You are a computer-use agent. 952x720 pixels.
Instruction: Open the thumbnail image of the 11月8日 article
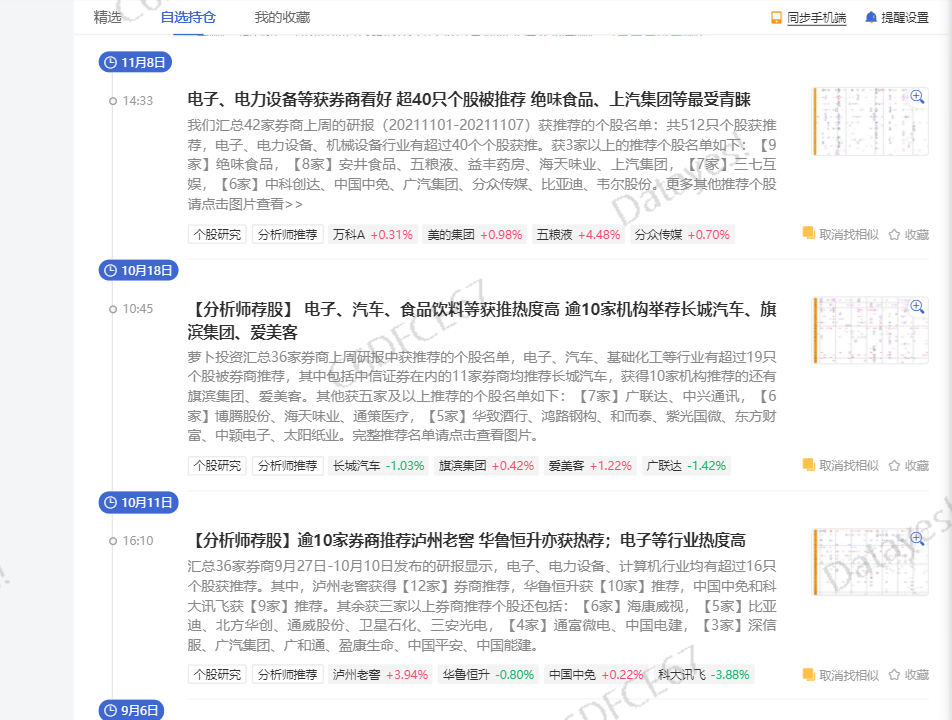871,121
